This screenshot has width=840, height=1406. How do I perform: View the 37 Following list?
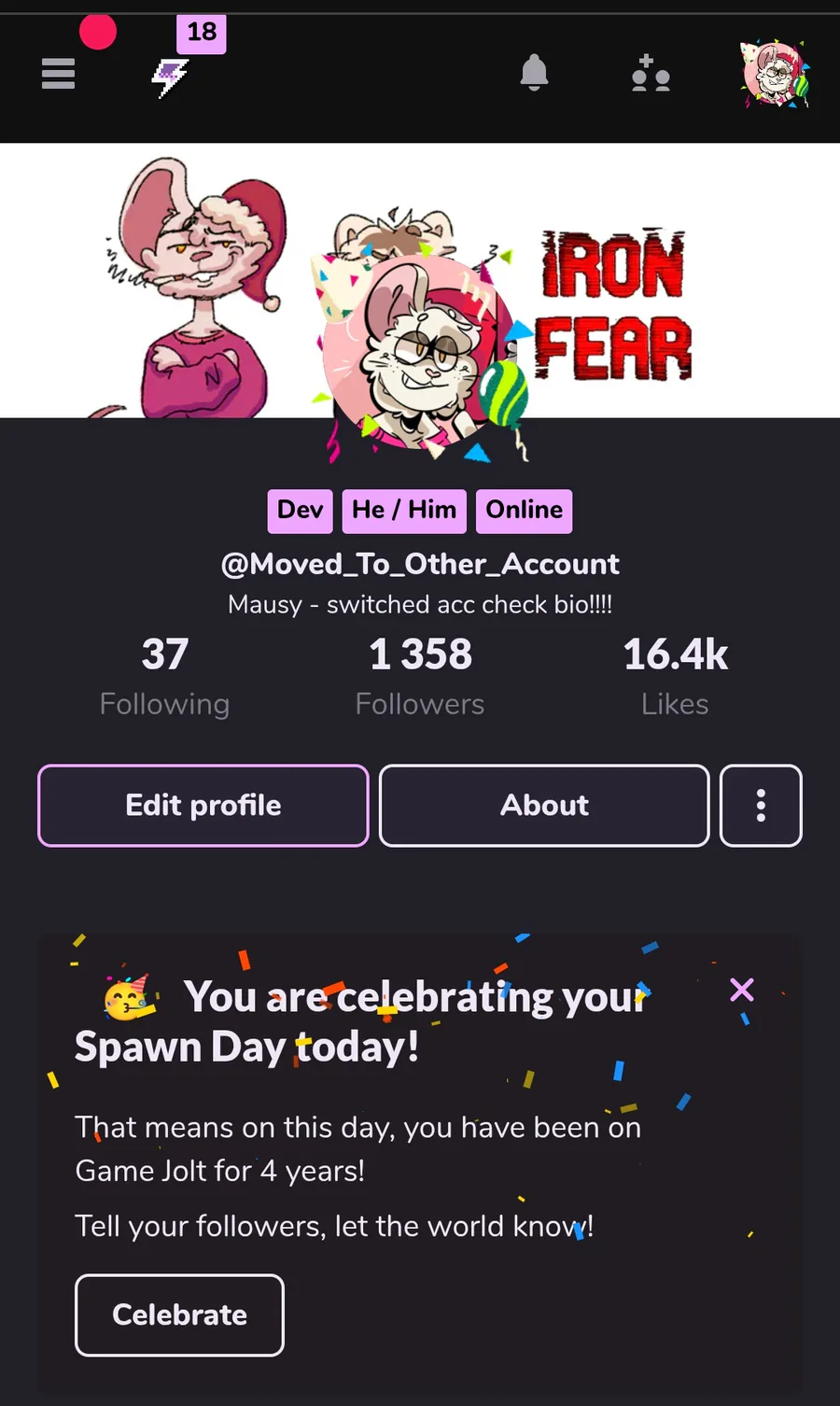click(165, 676)
